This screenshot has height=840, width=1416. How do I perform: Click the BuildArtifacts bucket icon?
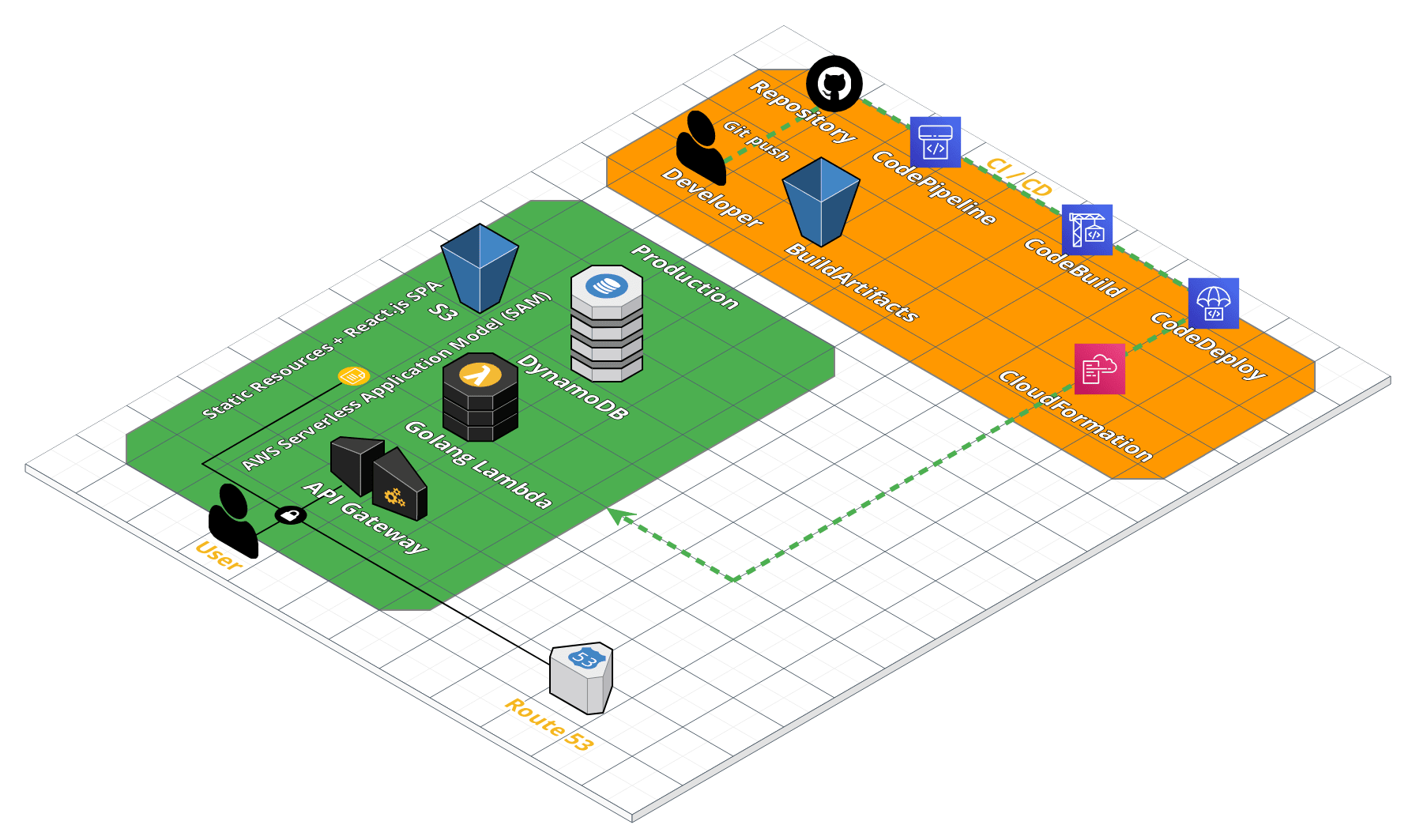[821, 202]
